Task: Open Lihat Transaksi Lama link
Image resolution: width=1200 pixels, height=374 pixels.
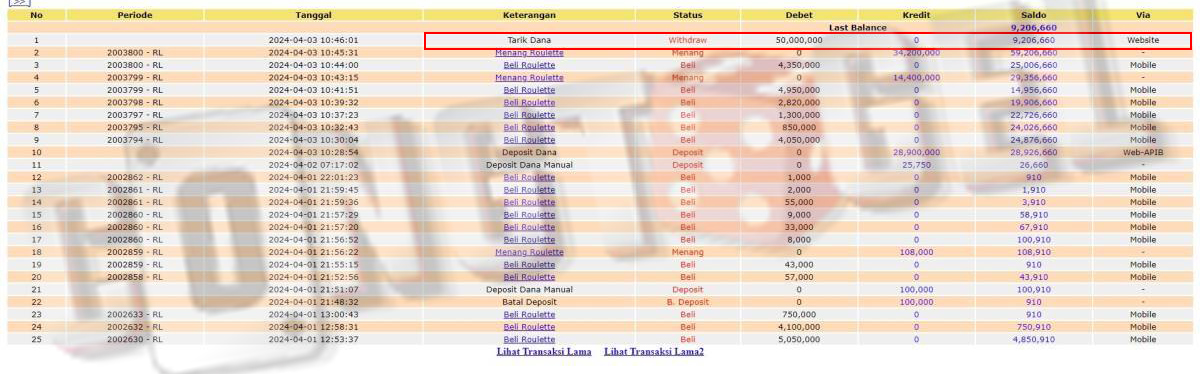Action: (x=544, y=352)
